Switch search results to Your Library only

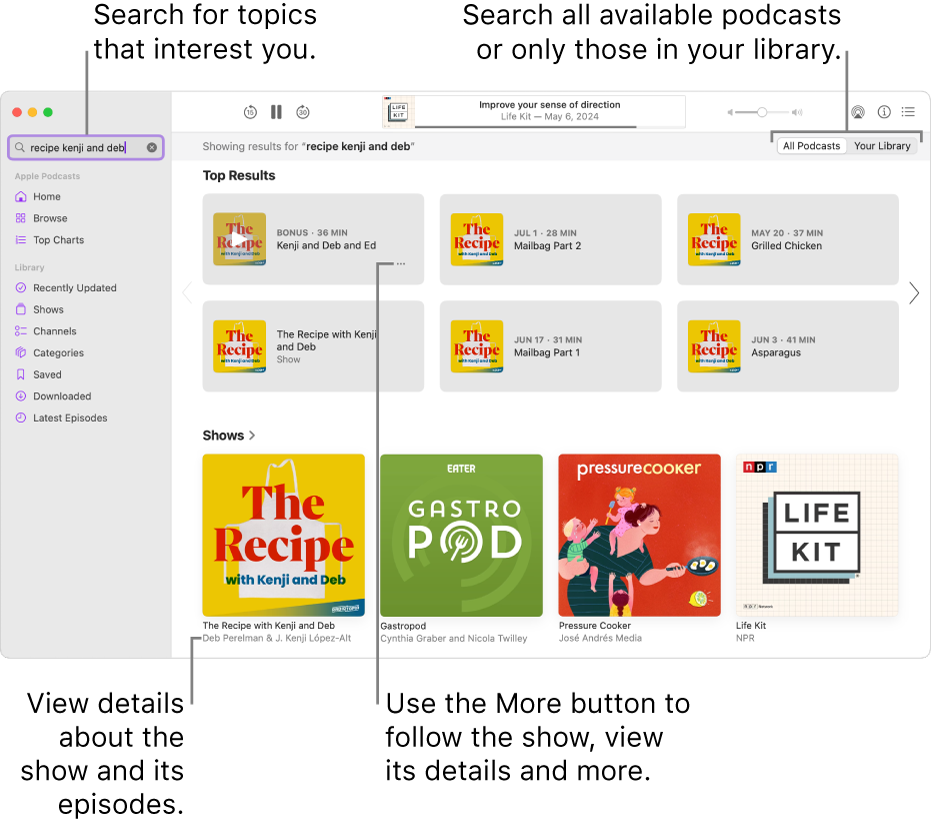click(x=881, y=145)
